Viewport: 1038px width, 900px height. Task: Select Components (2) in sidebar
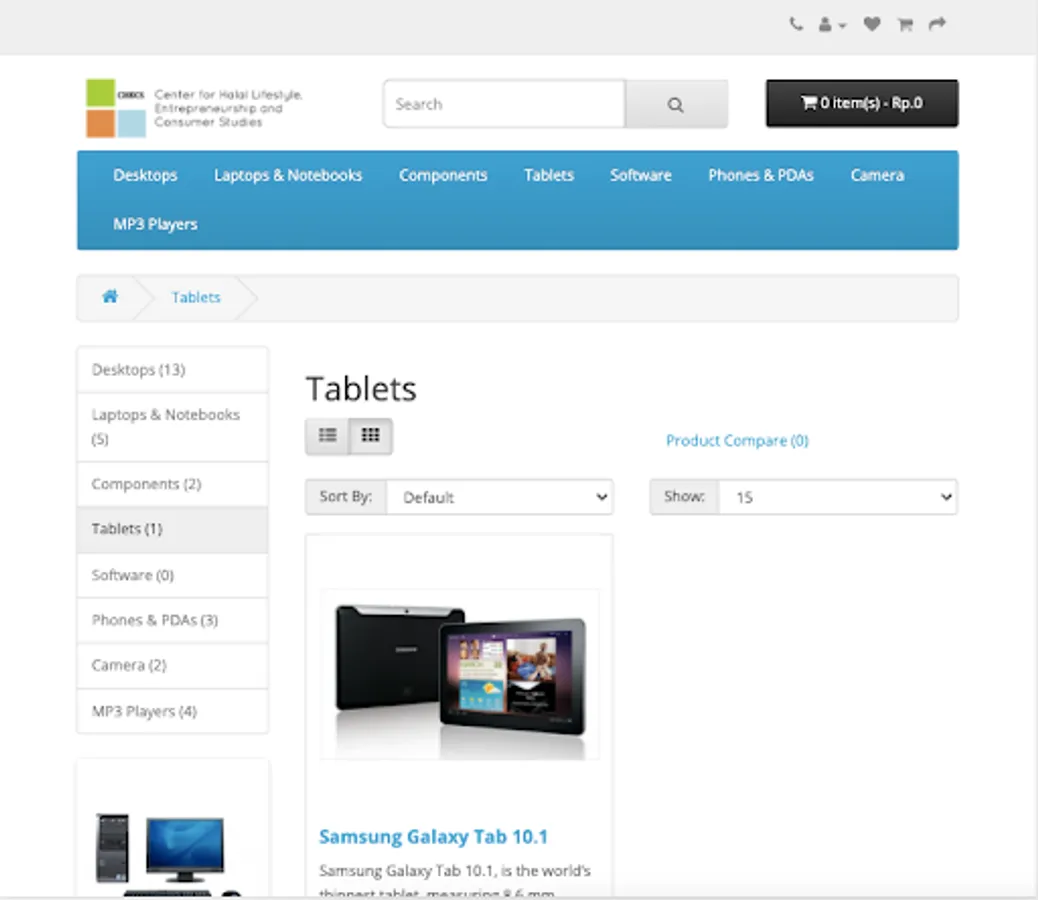click(x=172, y=484)
